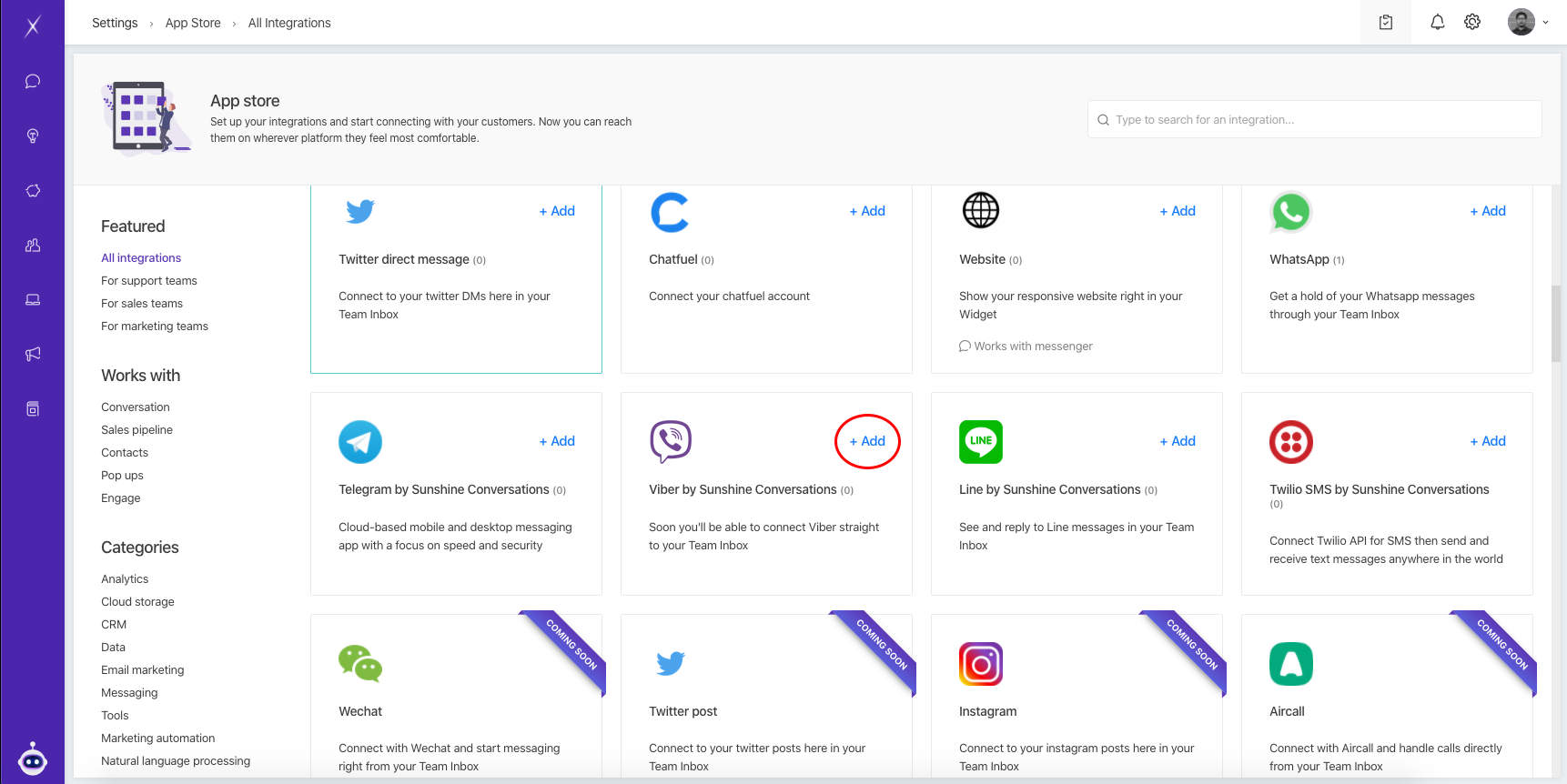This screenshot has width=1567, height=784.
Task: Add the WhatsApp integration
Action: click(1488, 211)
